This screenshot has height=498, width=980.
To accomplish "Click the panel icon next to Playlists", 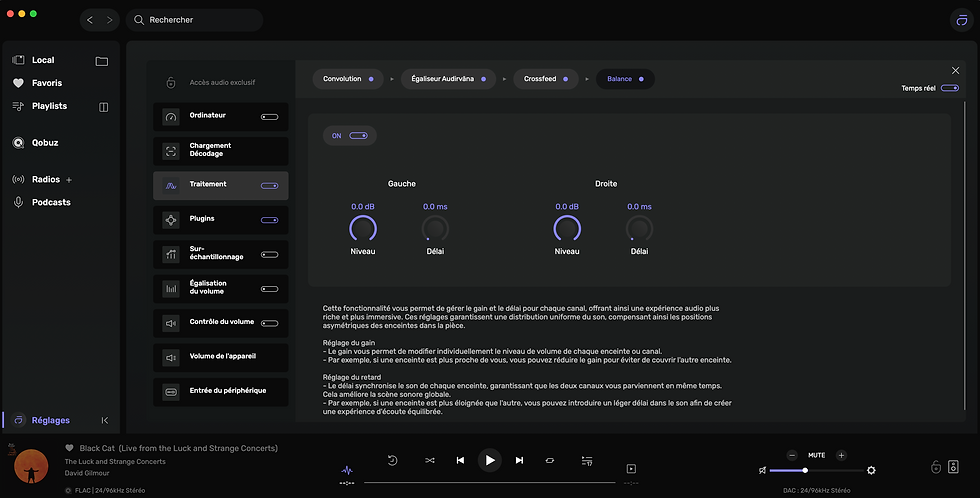I will tap(104, 107).
